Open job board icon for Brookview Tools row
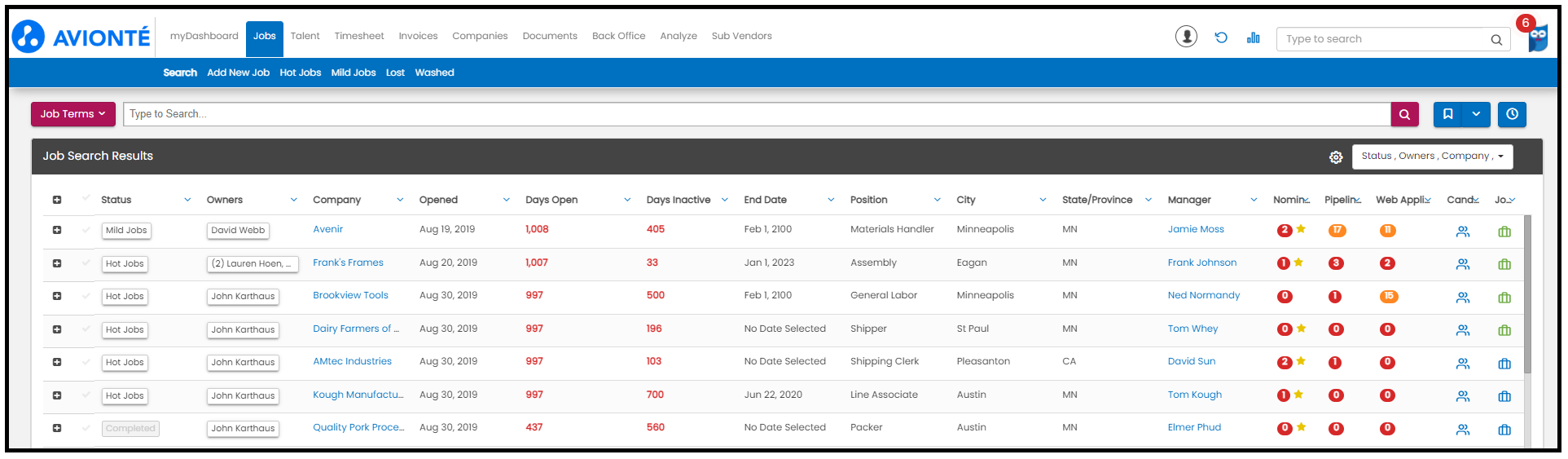Viewport: 1568px width, 459px height. coord(1504,298)
